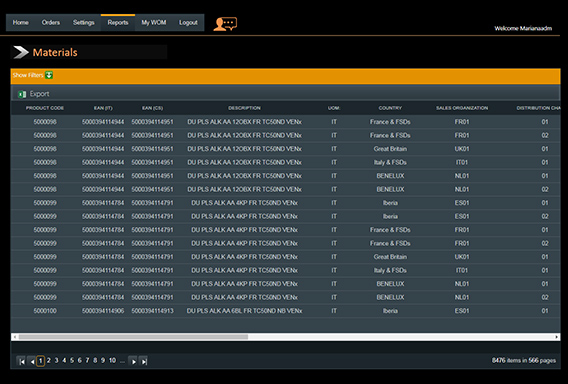Click ES01 in the 5000100 row
Screen dimensions: 568x384
click(462, 311)
